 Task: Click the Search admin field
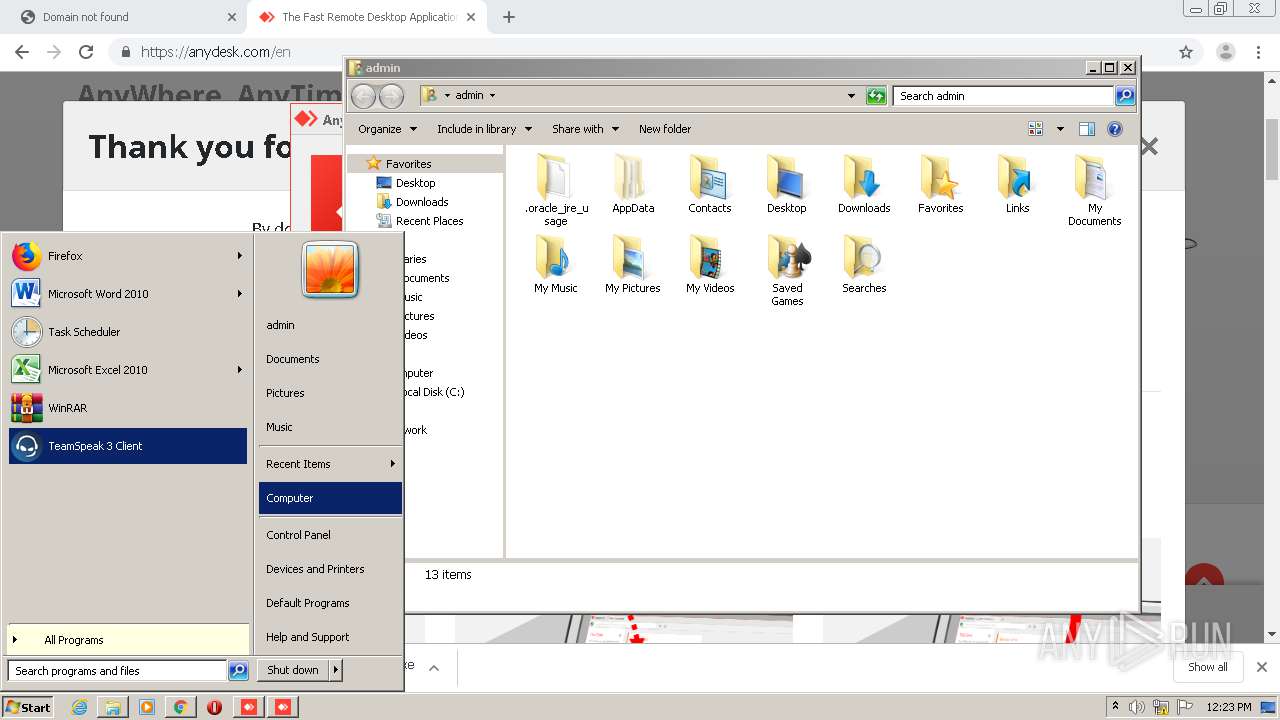point(1003,96)
